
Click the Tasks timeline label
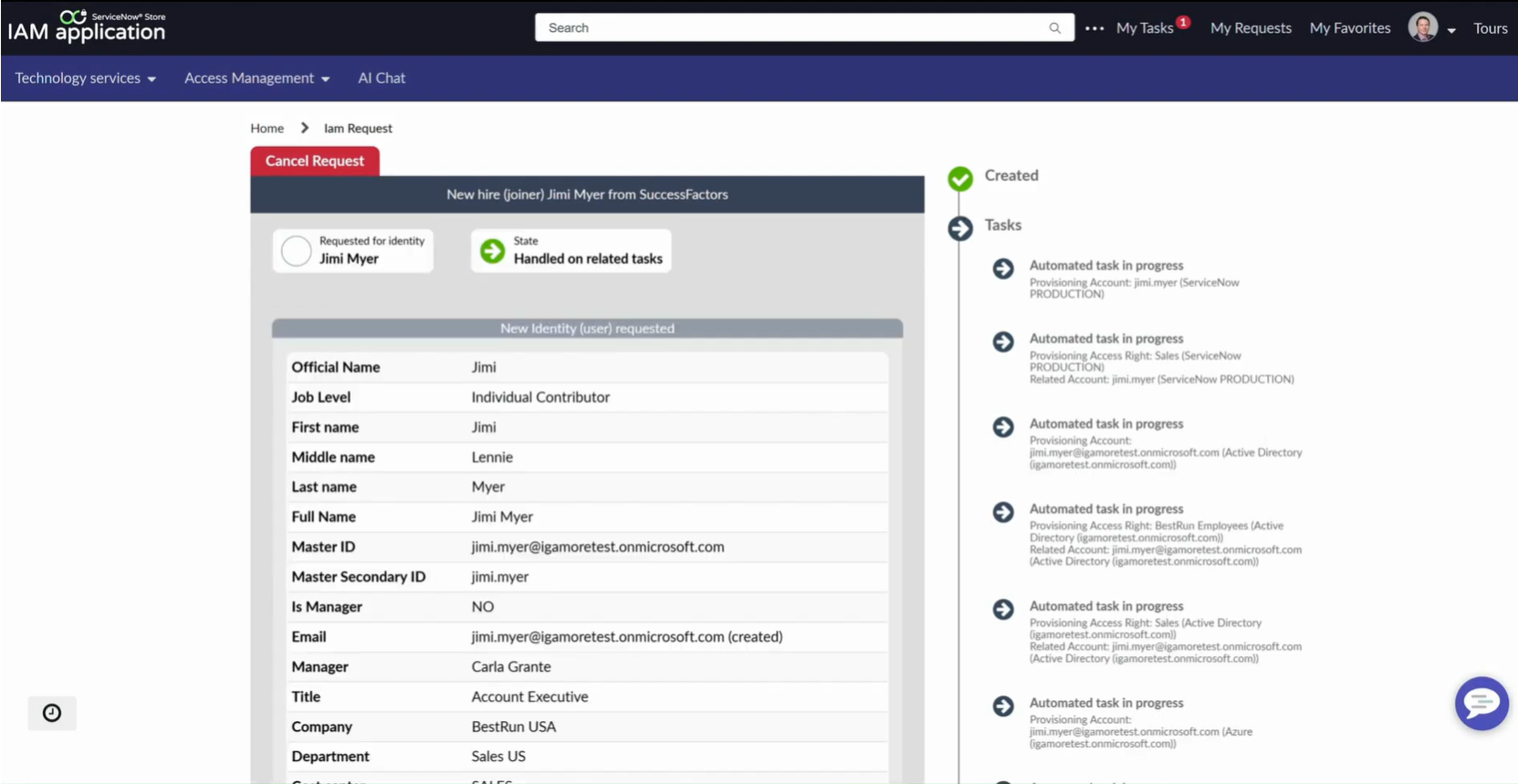(x=1003, y=225)
